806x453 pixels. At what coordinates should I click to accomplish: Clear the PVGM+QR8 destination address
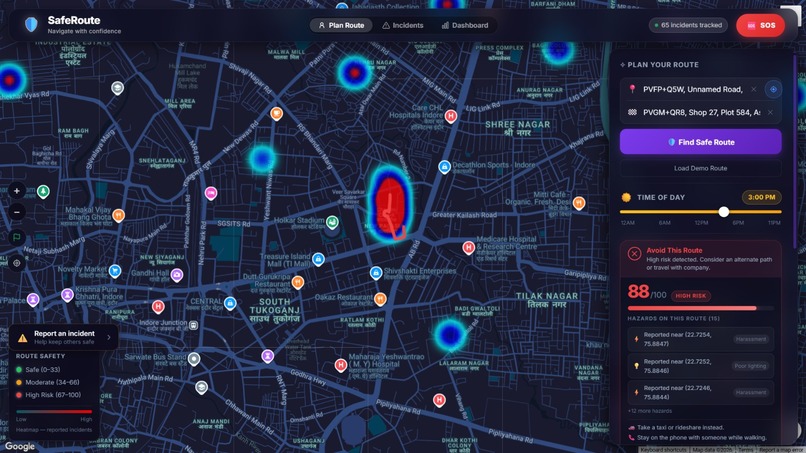(770, 112)
